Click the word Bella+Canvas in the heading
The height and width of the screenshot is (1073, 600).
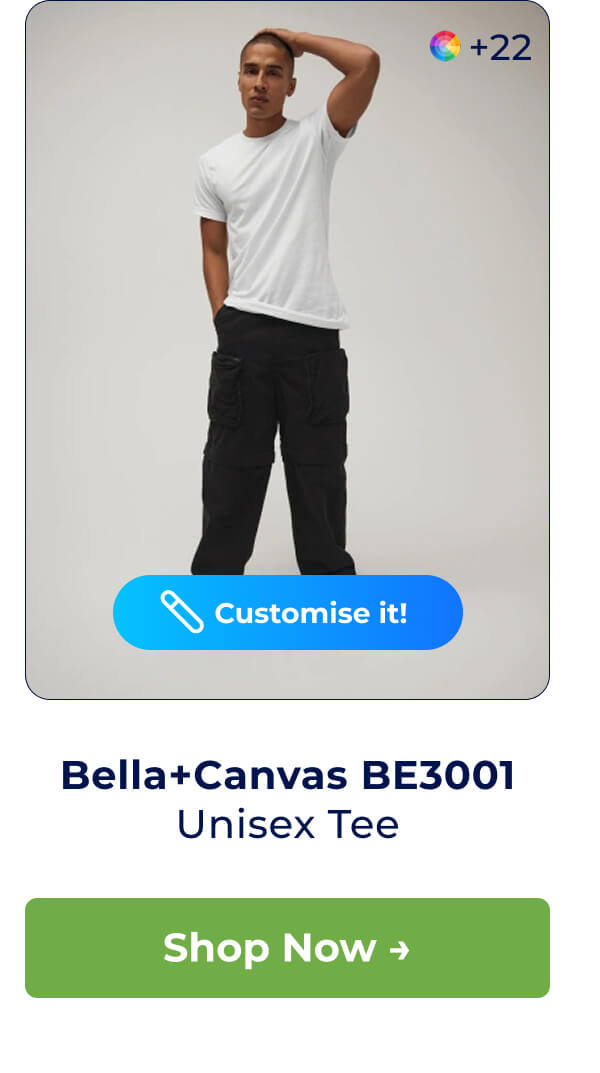pyautogui.click(x=204, y=775)
